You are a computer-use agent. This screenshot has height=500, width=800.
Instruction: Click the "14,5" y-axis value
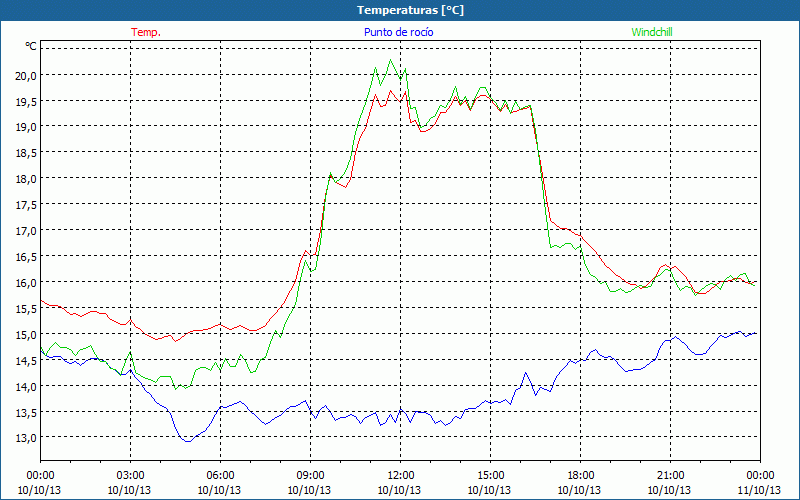click(x=27, y=361)
